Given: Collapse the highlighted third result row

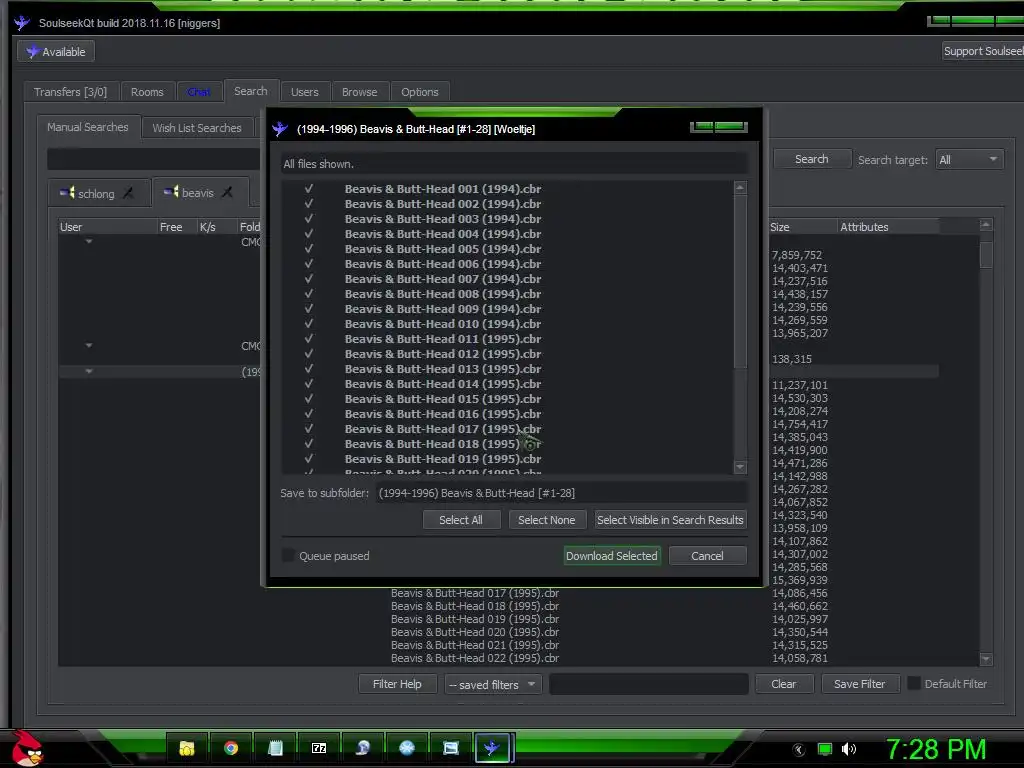Looking at the screenshot, I should coord(89,372).
